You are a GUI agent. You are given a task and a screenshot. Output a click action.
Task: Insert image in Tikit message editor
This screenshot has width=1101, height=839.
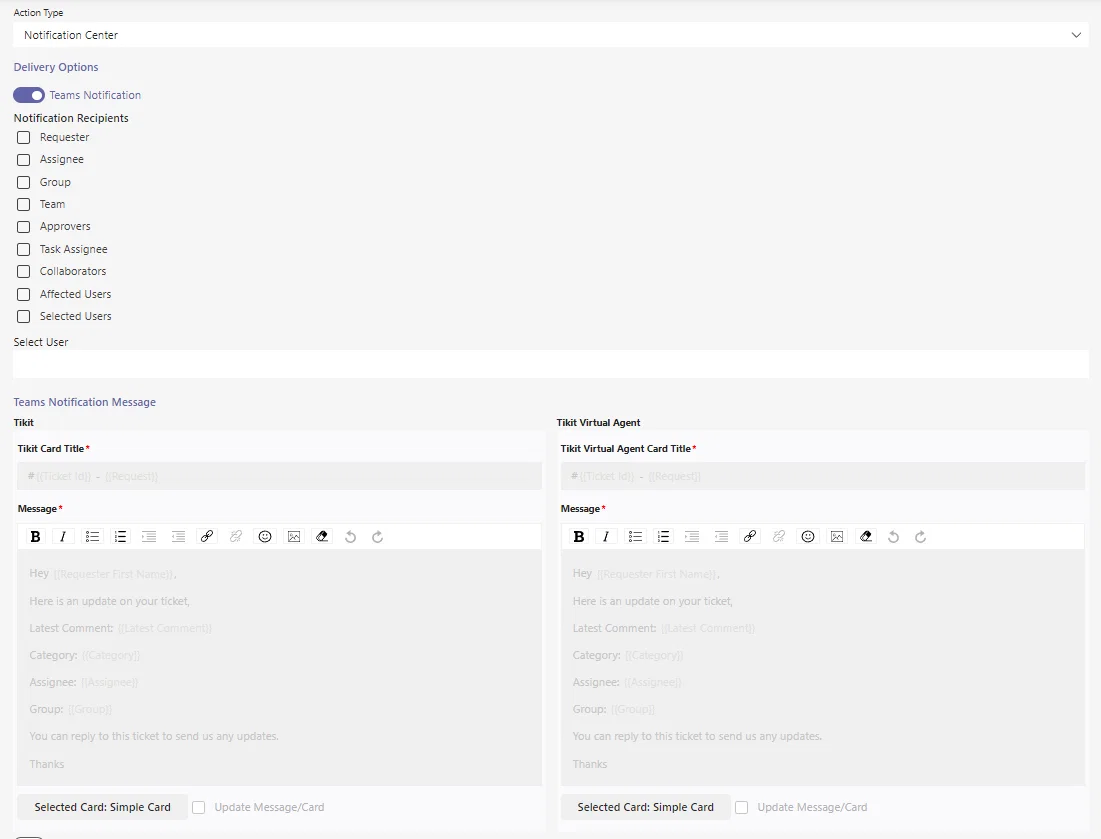[294, 536]
